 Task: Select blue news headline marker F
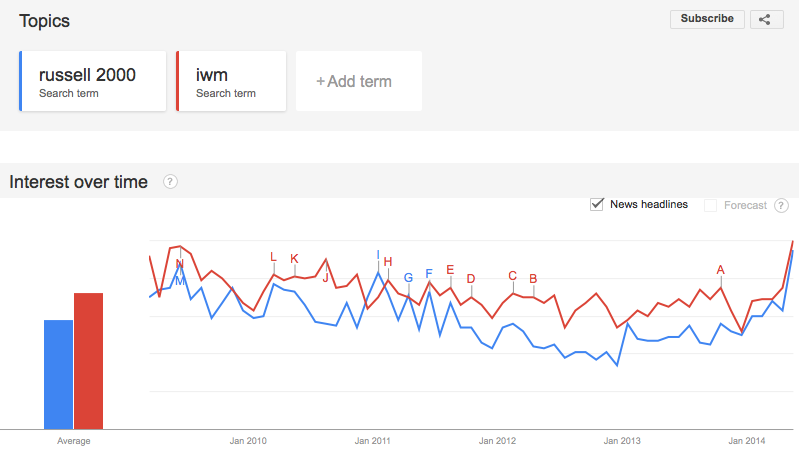429,274
